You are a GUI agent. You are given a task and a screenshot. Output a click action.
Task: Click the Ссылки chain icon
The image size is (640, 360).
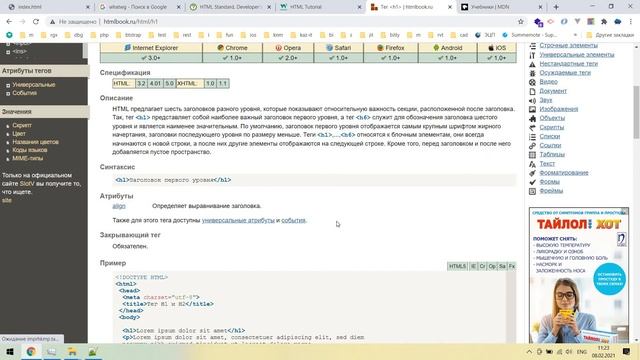point(532,146)
